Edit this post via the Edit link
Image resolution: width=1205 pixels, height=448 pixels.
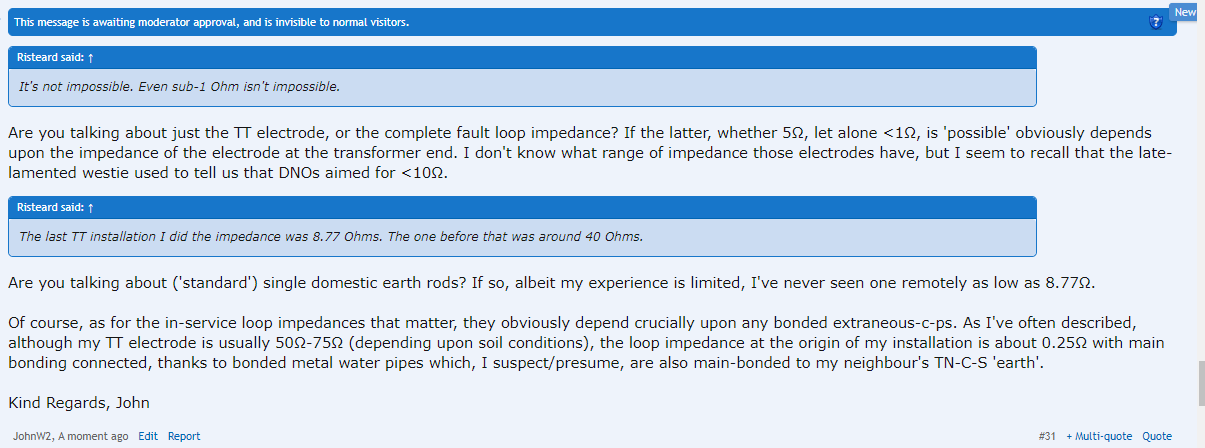[148, 436]
